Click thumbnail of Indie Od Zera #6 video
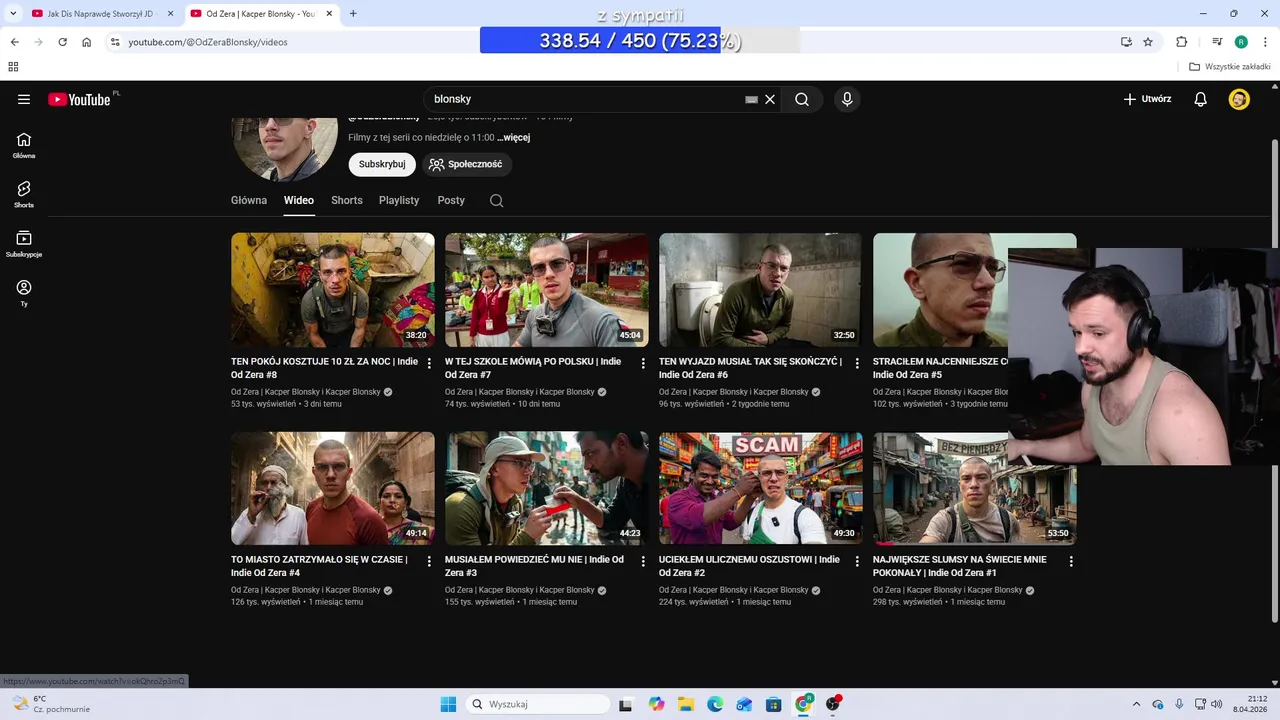This screenshot has width=1280, height=720. tap(760, 290)
